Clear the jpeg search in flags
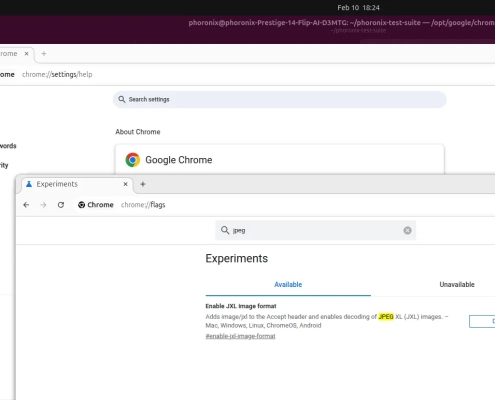The width and height of the screenshot is (495, 400). (407, 230)
